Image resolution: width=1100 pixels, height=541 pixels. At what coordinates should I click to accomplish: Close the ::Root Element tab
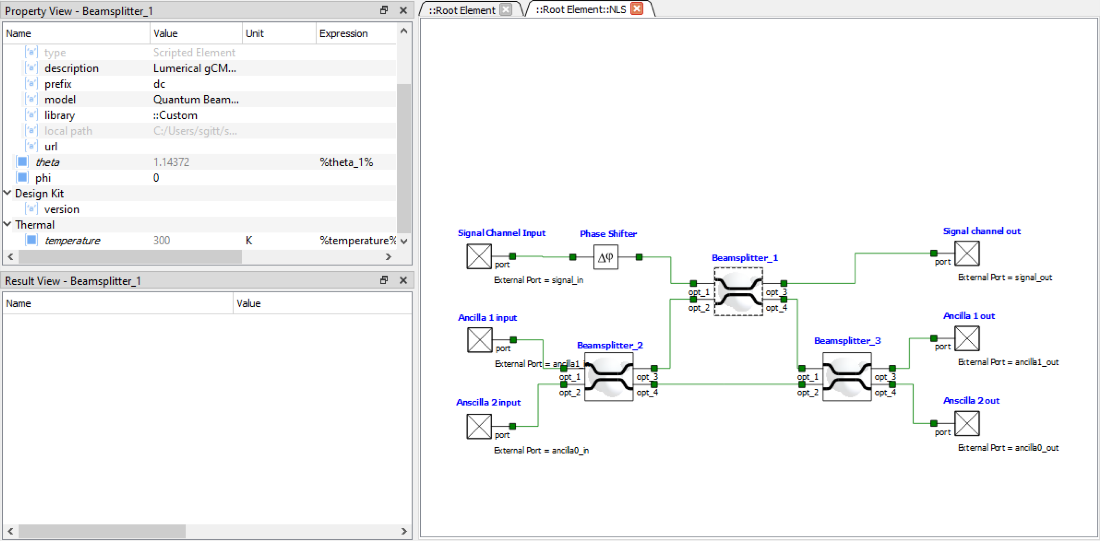pos(505,9)
